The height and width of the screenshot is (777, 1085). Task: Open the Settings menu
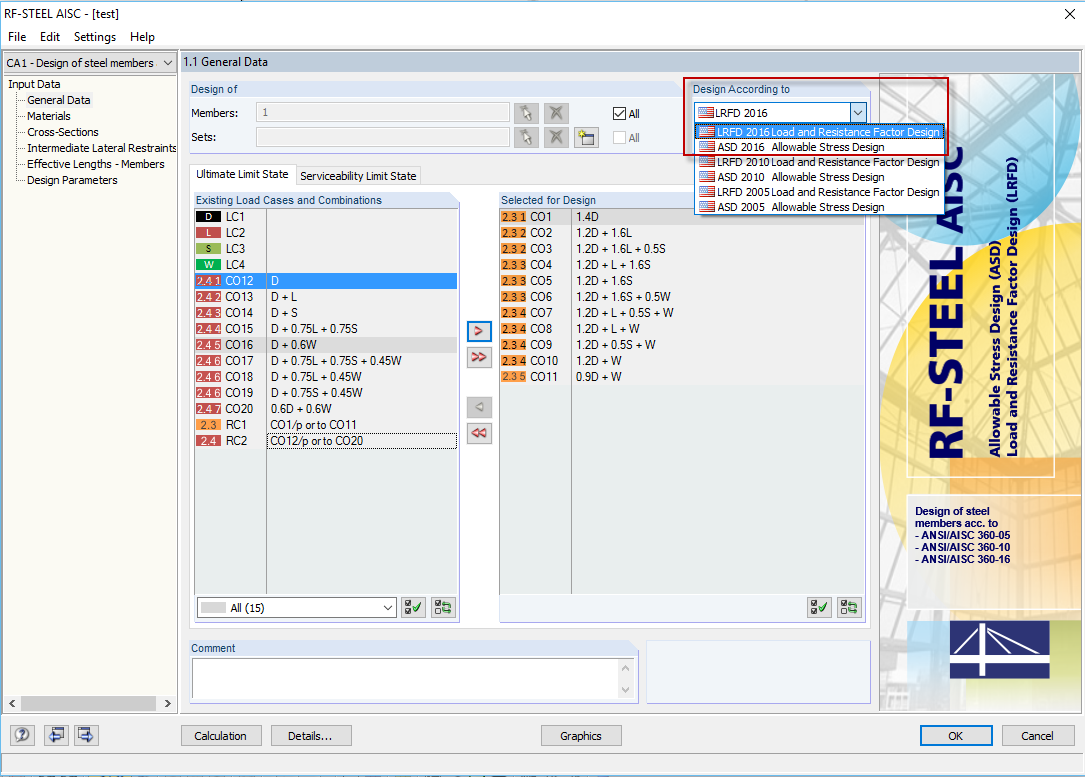coord(95,37)
